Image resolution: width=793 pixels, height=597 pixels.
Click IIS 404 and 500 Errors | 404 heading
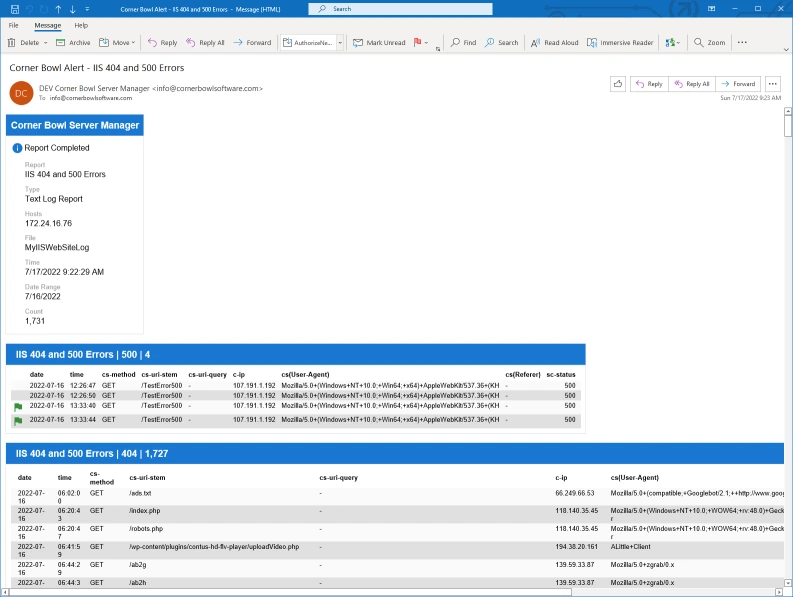coord(92,454)
